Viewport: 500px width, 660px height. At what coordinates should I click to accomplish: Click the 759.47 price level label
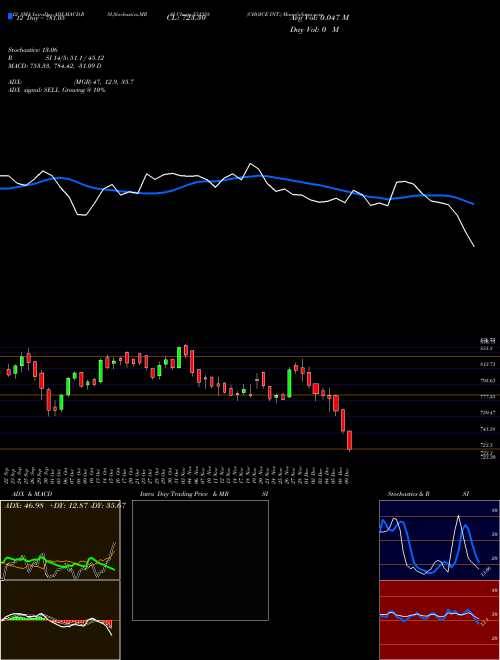point(487,413)
